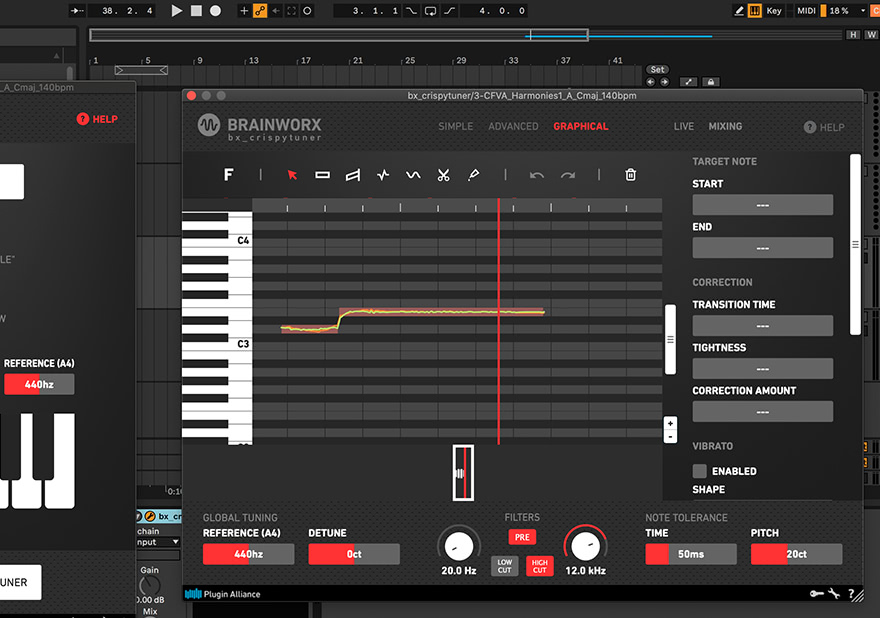The image size is (880, 618).
Task: Open the chain input dropdown
Action: [x=158, y=542]
